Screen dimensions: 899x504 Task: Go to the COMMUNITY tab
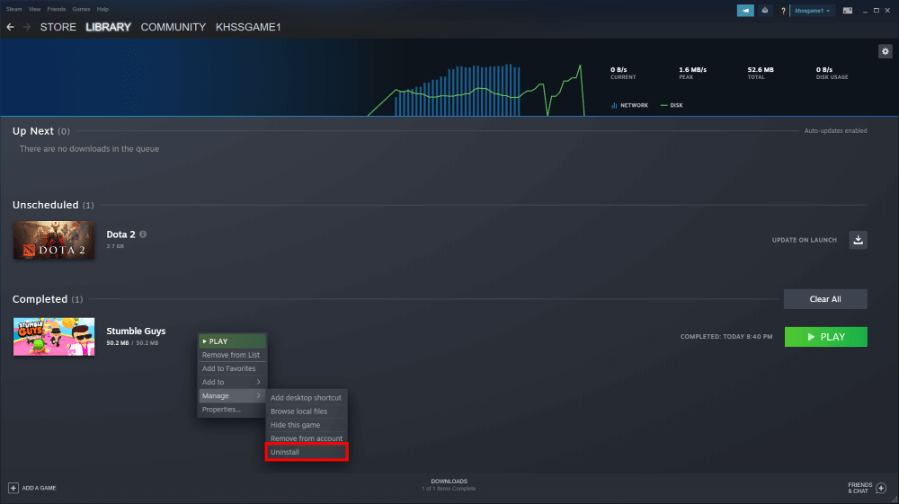[173, 27]
